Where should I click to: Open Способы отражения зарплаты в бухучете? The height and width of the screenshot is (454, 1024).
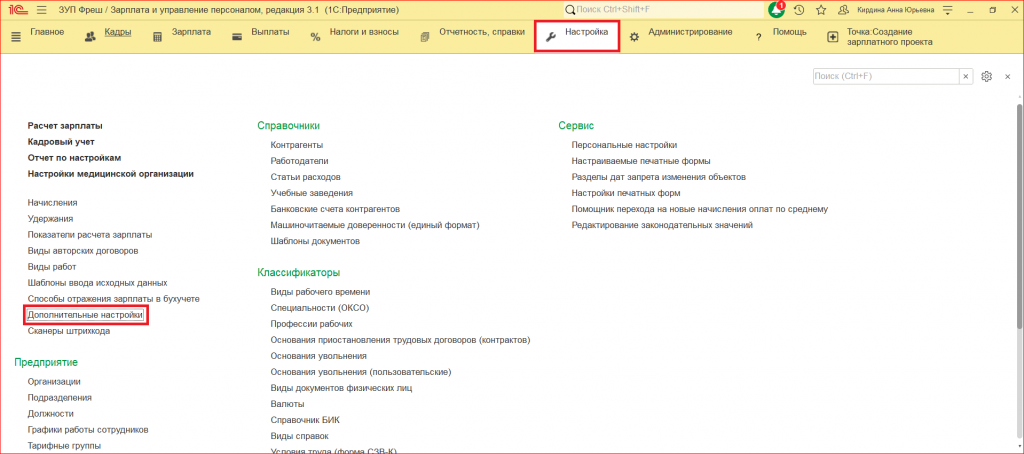coord(114,299)
